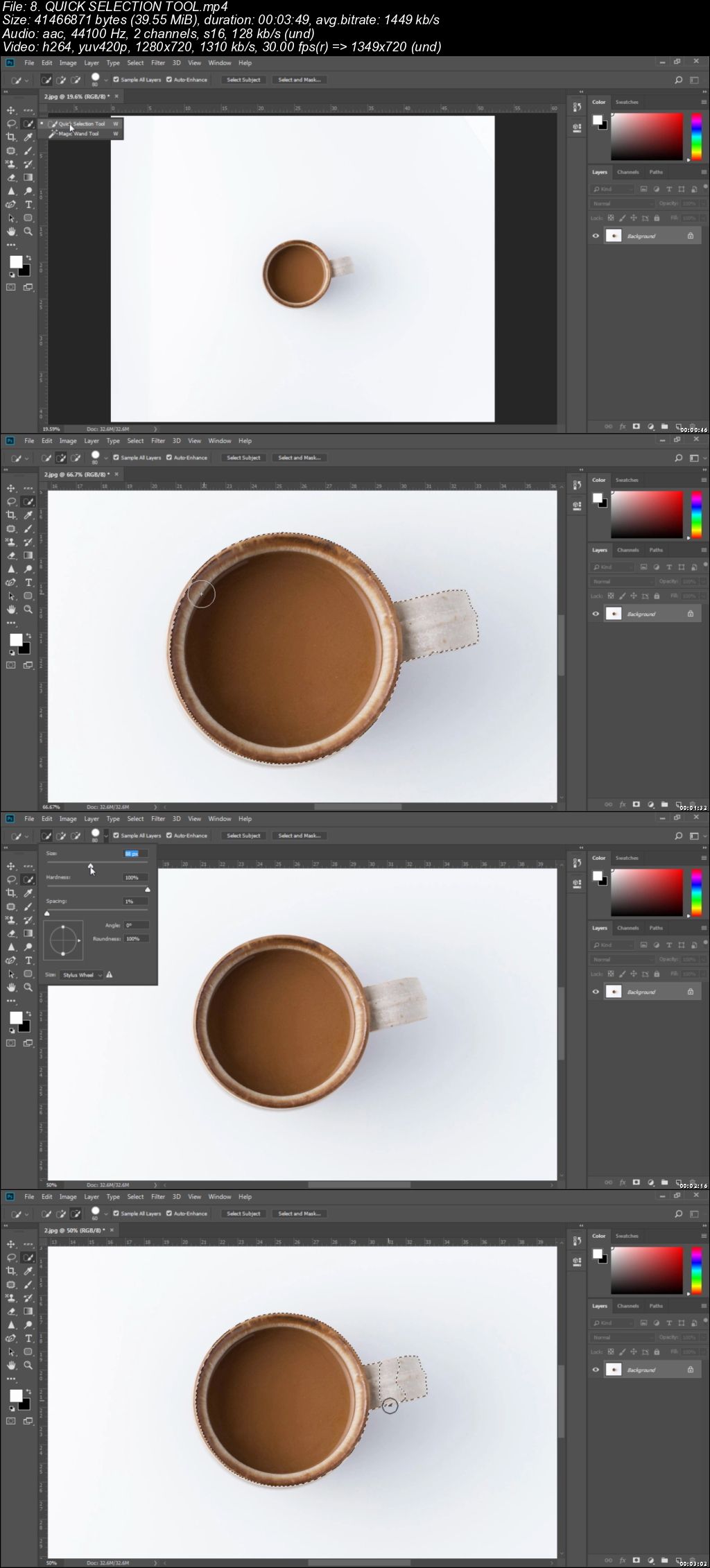Screen dimensions: 710x1568
Task: Click the brush Size input field showing px
Action: point(136,854)
